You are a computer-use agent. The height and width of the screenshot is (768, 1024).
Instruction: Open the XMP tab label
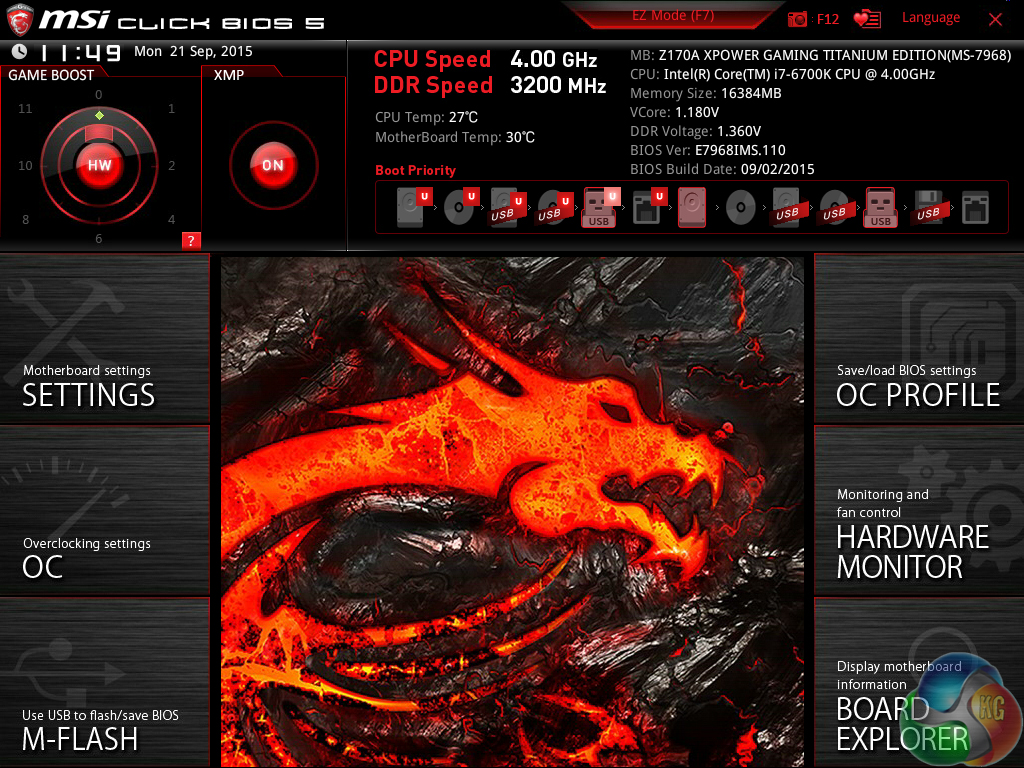coord(229,75)
